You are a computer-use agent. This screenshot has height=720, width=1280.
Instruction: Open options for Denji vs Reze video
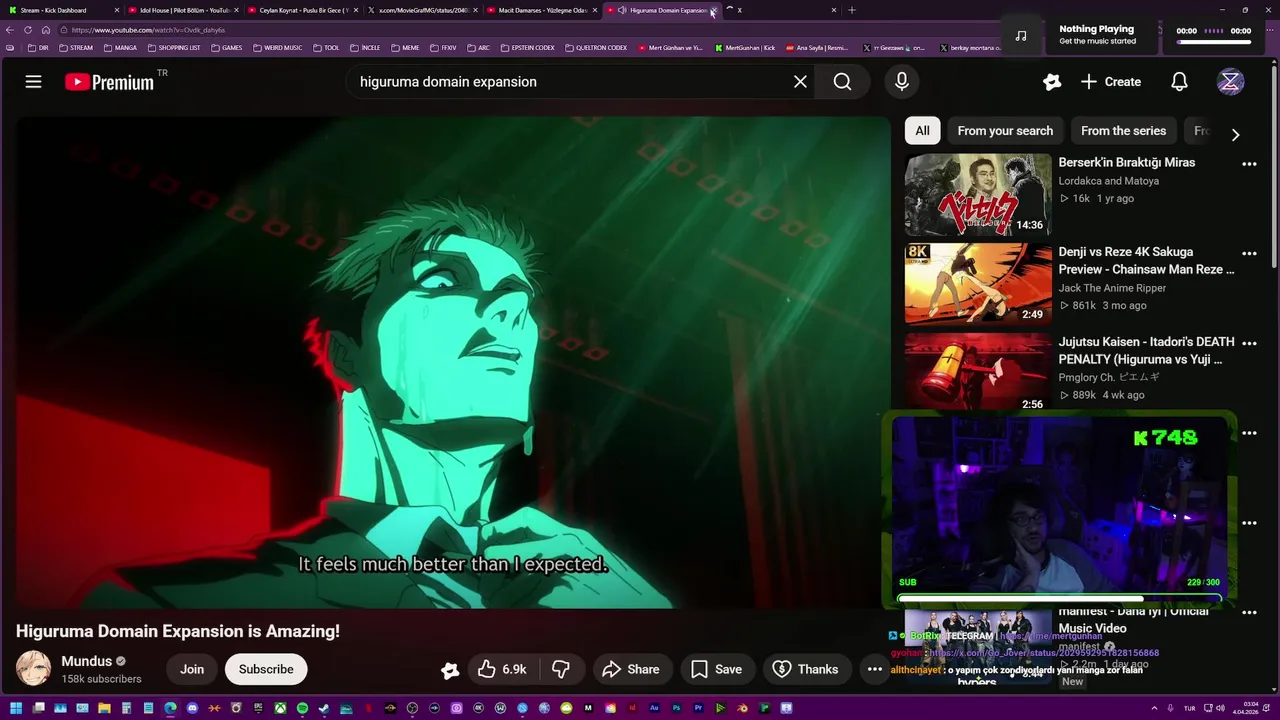pyautogui.click(x=1249, y=254)
